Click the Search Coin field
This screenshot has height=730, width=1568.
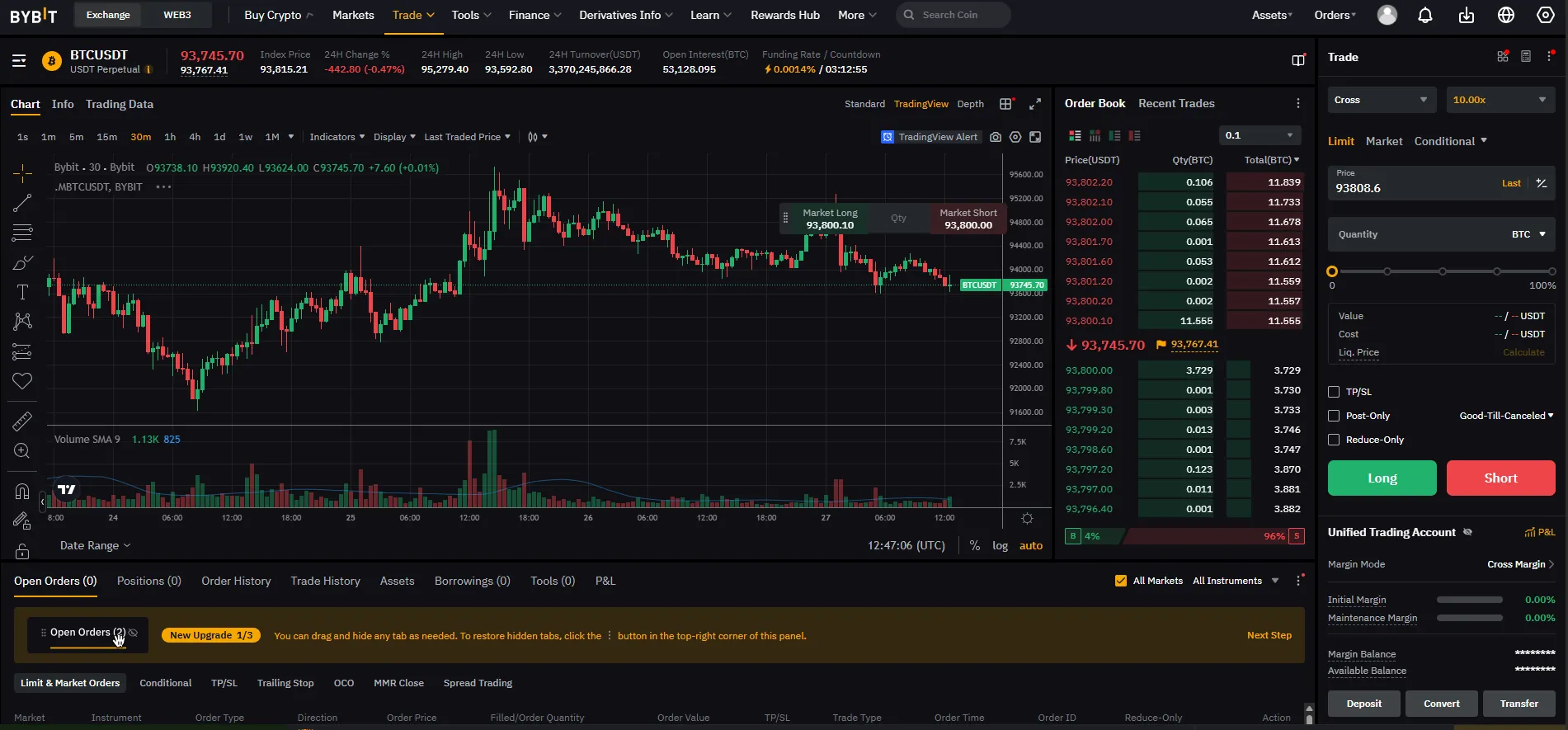point(954,15)
